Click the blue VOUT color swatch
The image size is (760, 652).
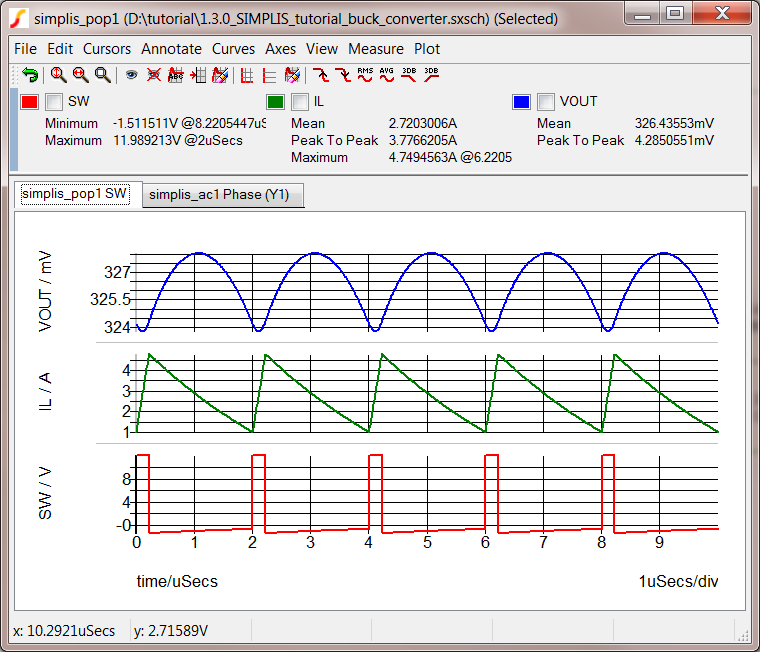521,102
